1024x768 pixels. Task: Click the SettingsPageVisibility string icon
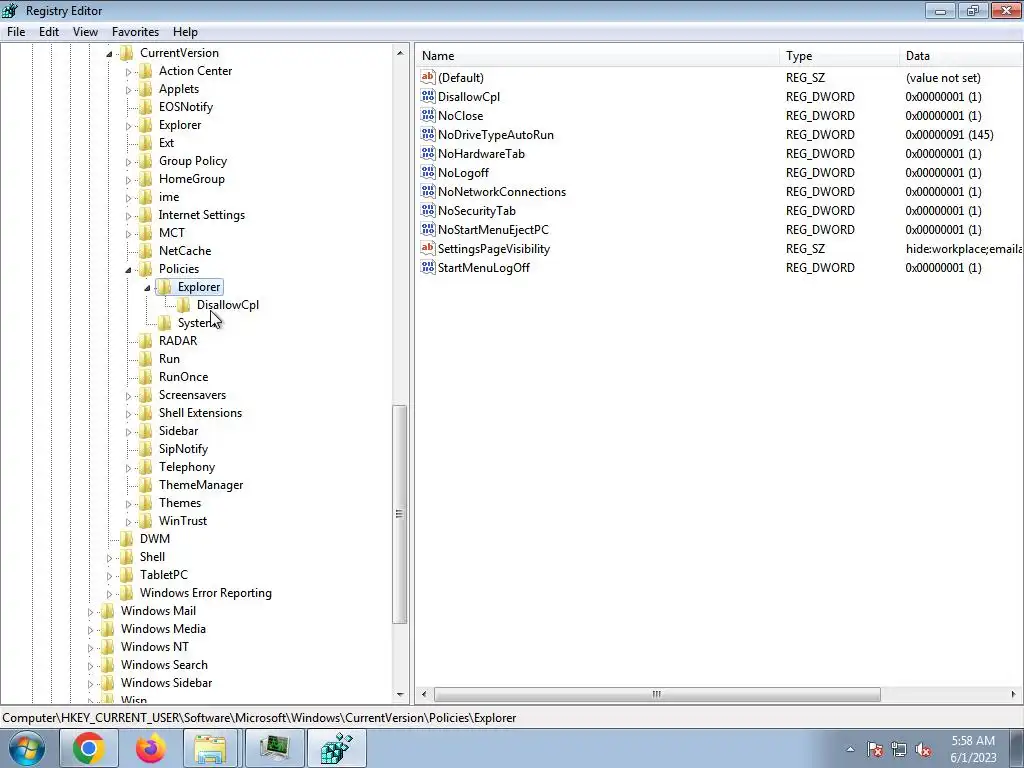[x=428, y=248]
